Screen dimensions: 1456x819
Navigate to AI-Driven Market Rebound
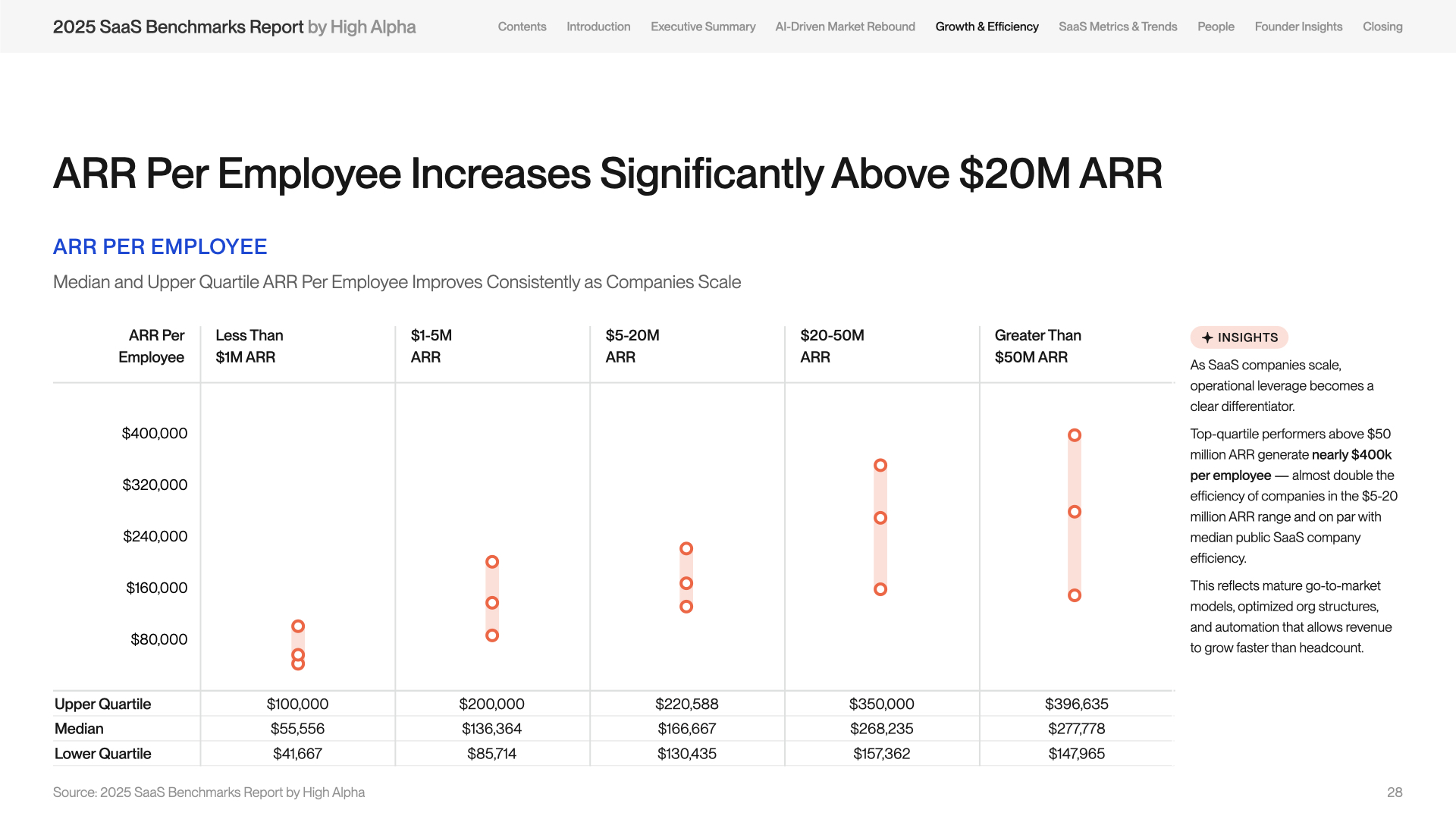(845, 27)
